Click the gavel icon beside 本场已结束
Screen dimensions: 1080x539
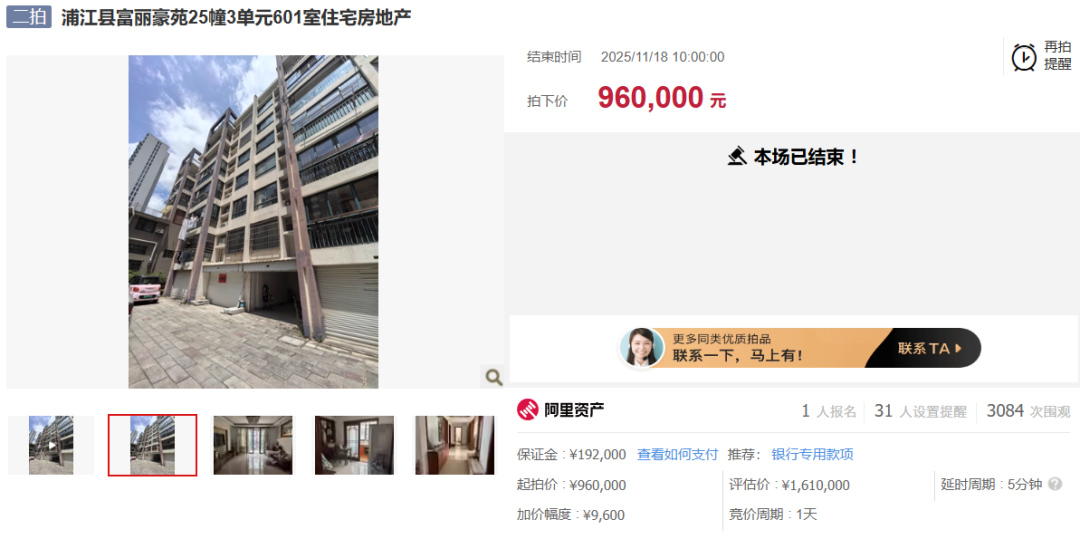(x=737, y=156)
